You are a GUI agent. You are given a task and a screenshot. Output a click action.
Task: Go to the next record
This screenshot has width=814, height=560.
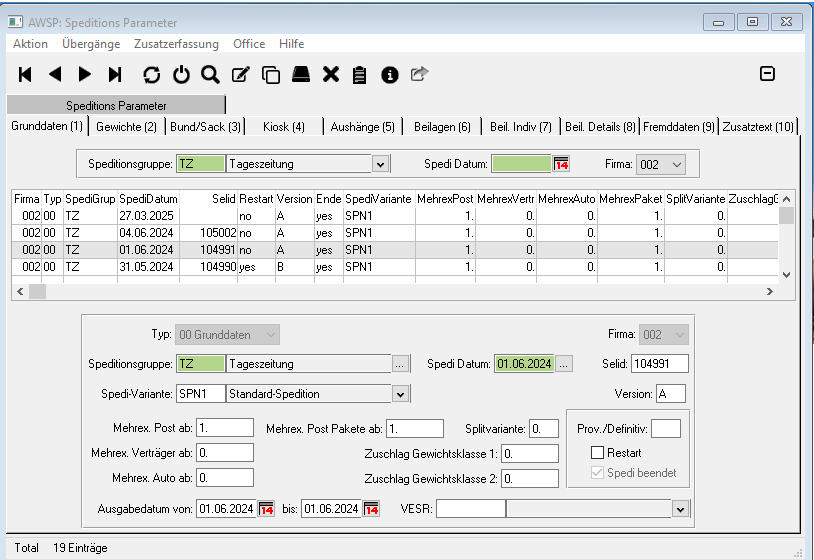point(85,74)
